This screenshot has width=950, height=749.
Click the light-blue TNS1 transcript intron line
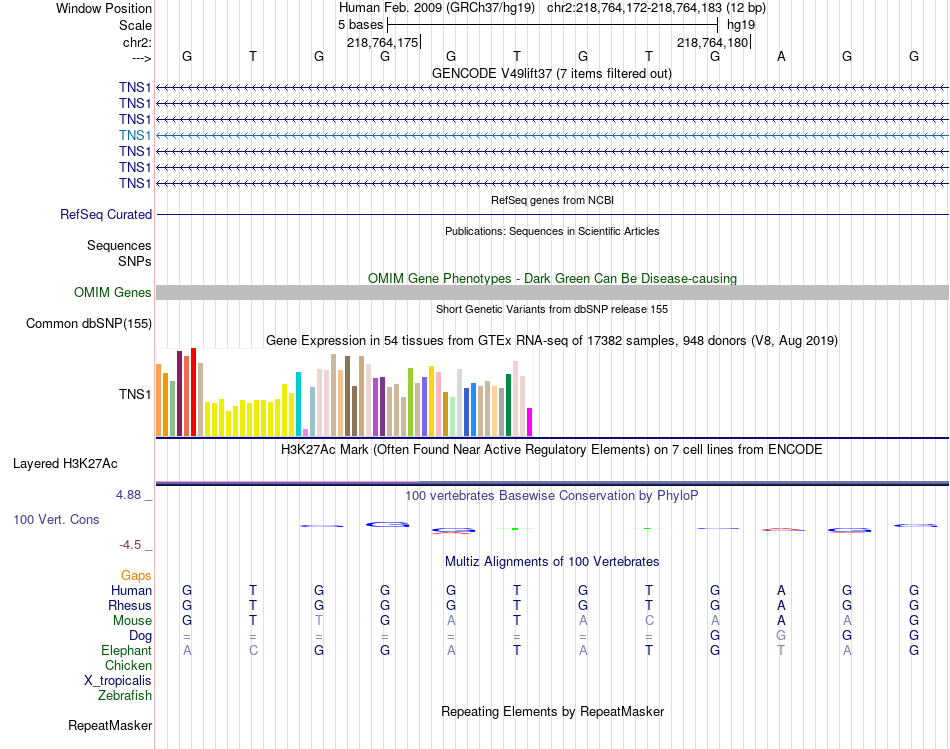point(553,135)
